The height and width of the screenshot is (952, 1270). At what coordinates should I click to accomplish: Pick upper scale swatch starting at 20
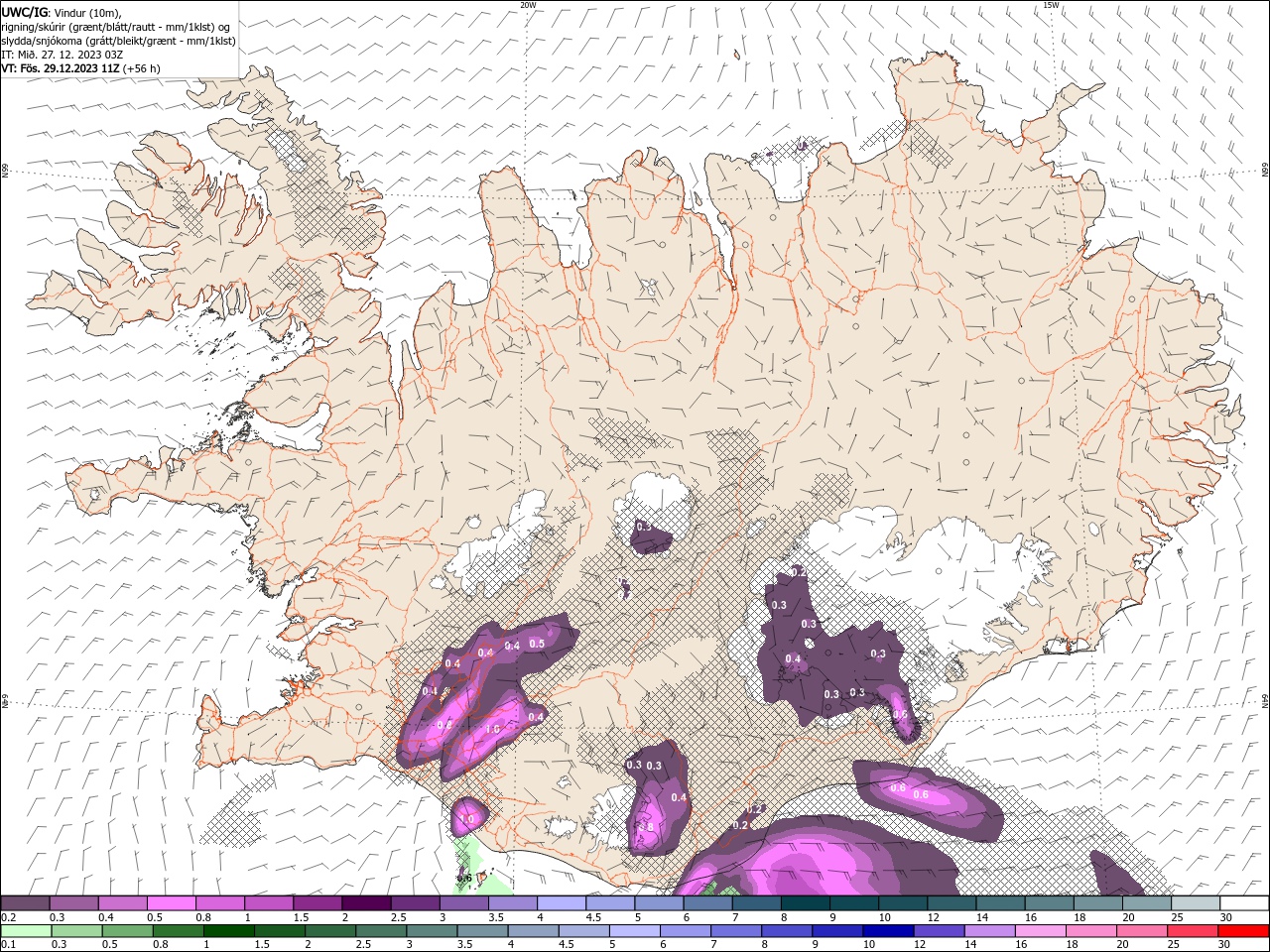point(1145,903)
